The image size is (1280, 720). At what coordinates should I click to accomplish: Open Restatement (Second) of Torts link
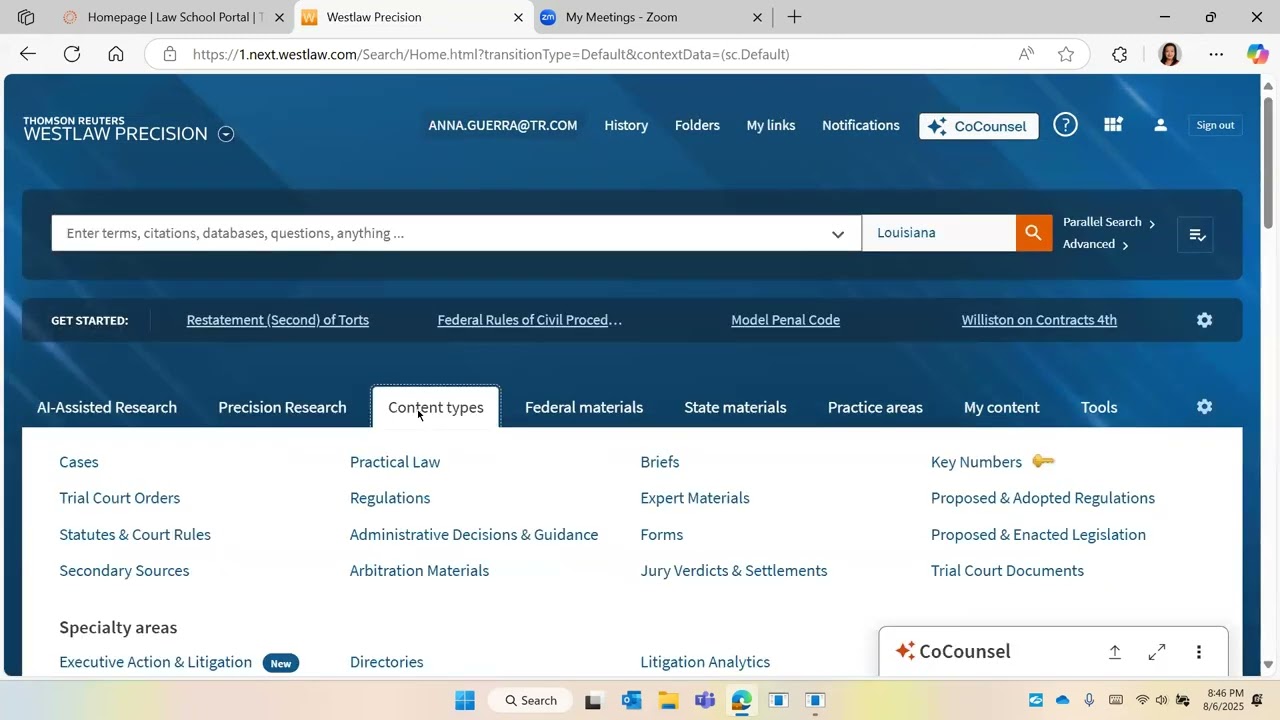(278, 320)
